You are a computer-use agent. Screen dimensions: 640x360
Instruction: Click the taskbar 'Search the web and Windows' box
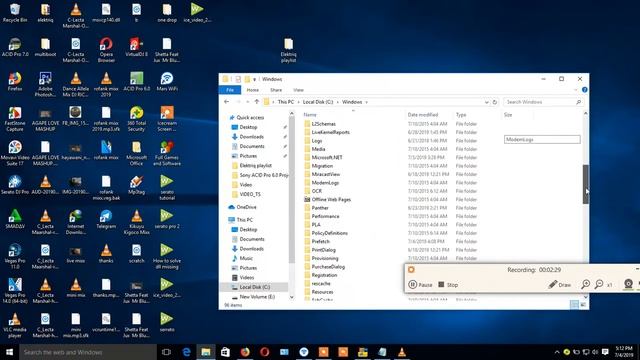coord(88,352)
